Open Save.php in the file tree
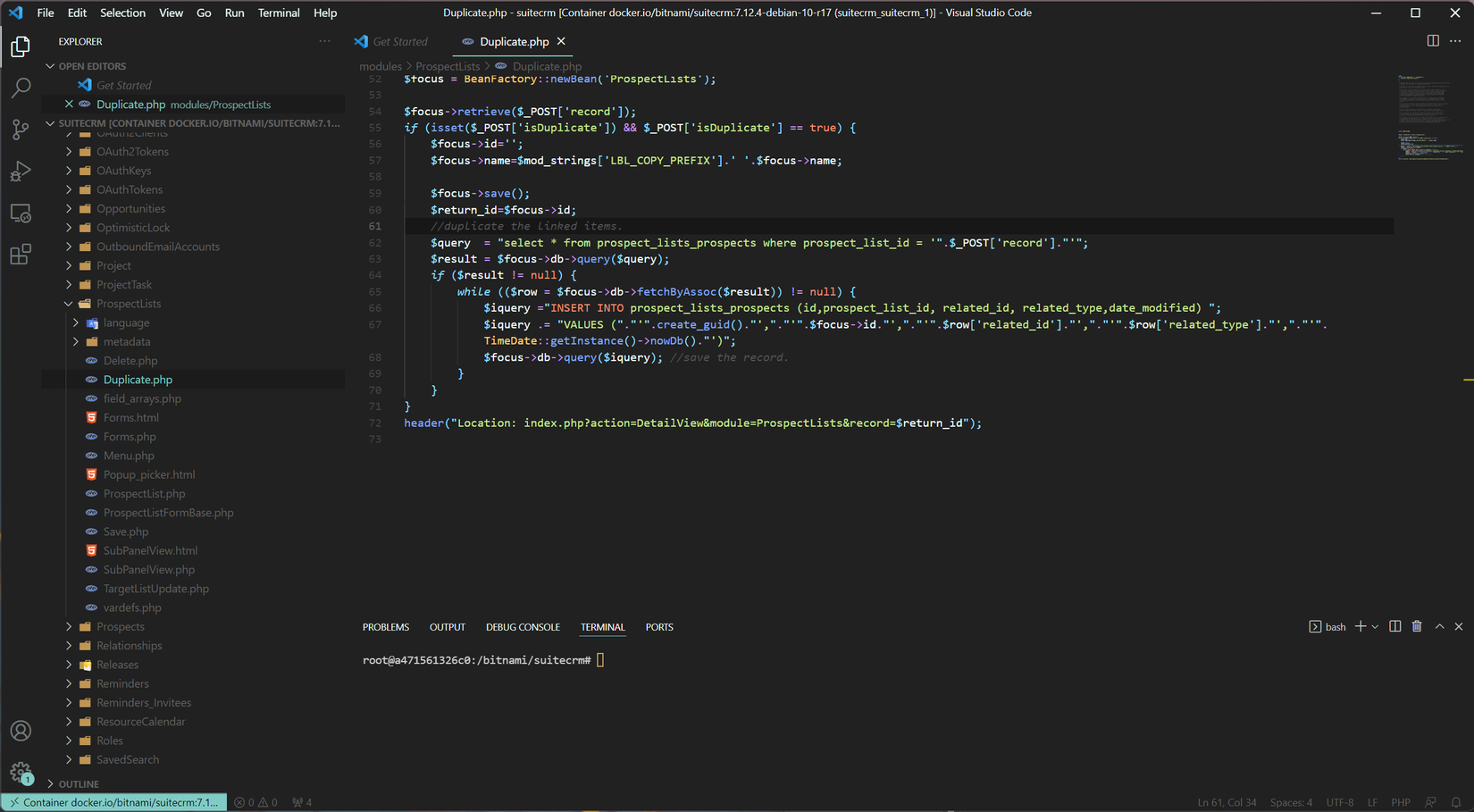The width and height of the screenshot is (1474, 812). (126, 532)
